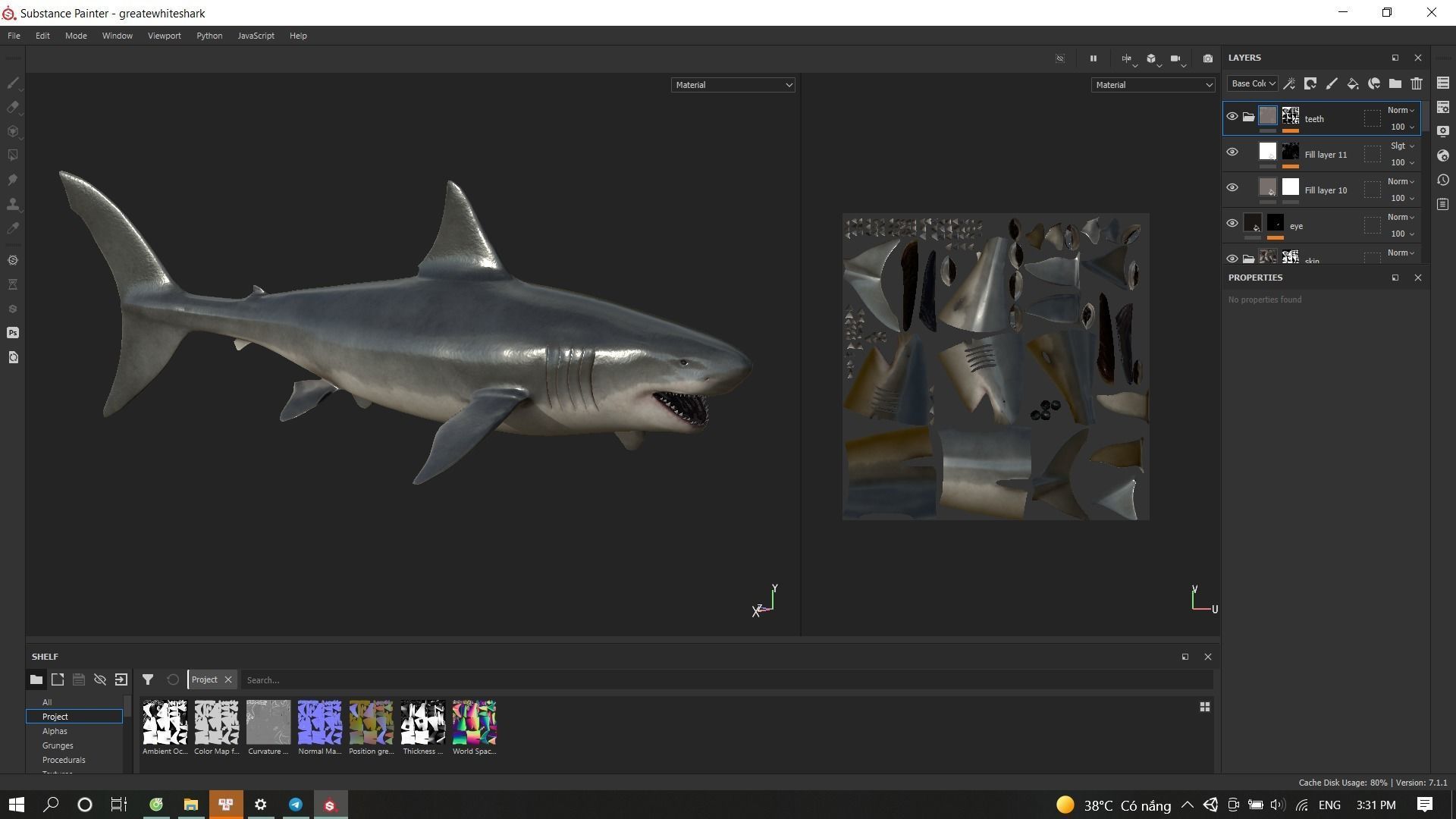Click the hourglass baking icon
1456x819 pixels.
13,284
